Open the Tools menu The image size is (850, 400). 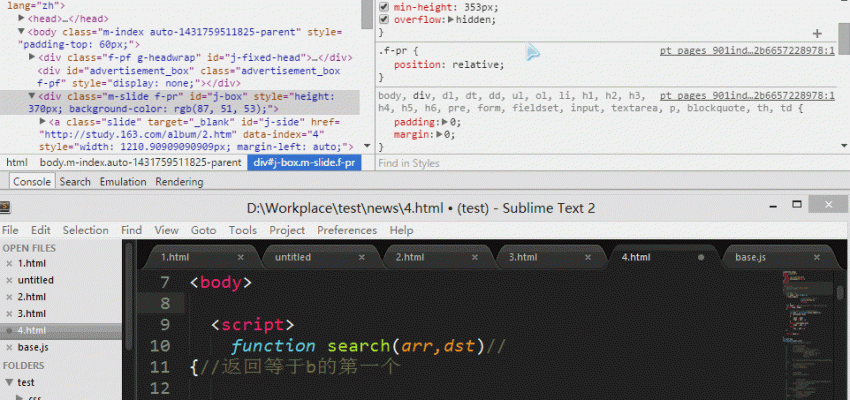(242, 230)
